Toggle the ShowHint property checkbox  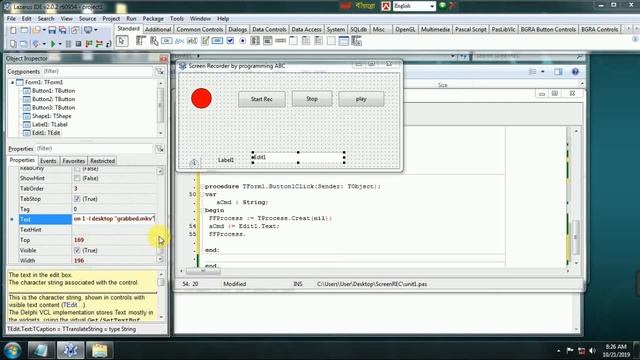[77, 178]
